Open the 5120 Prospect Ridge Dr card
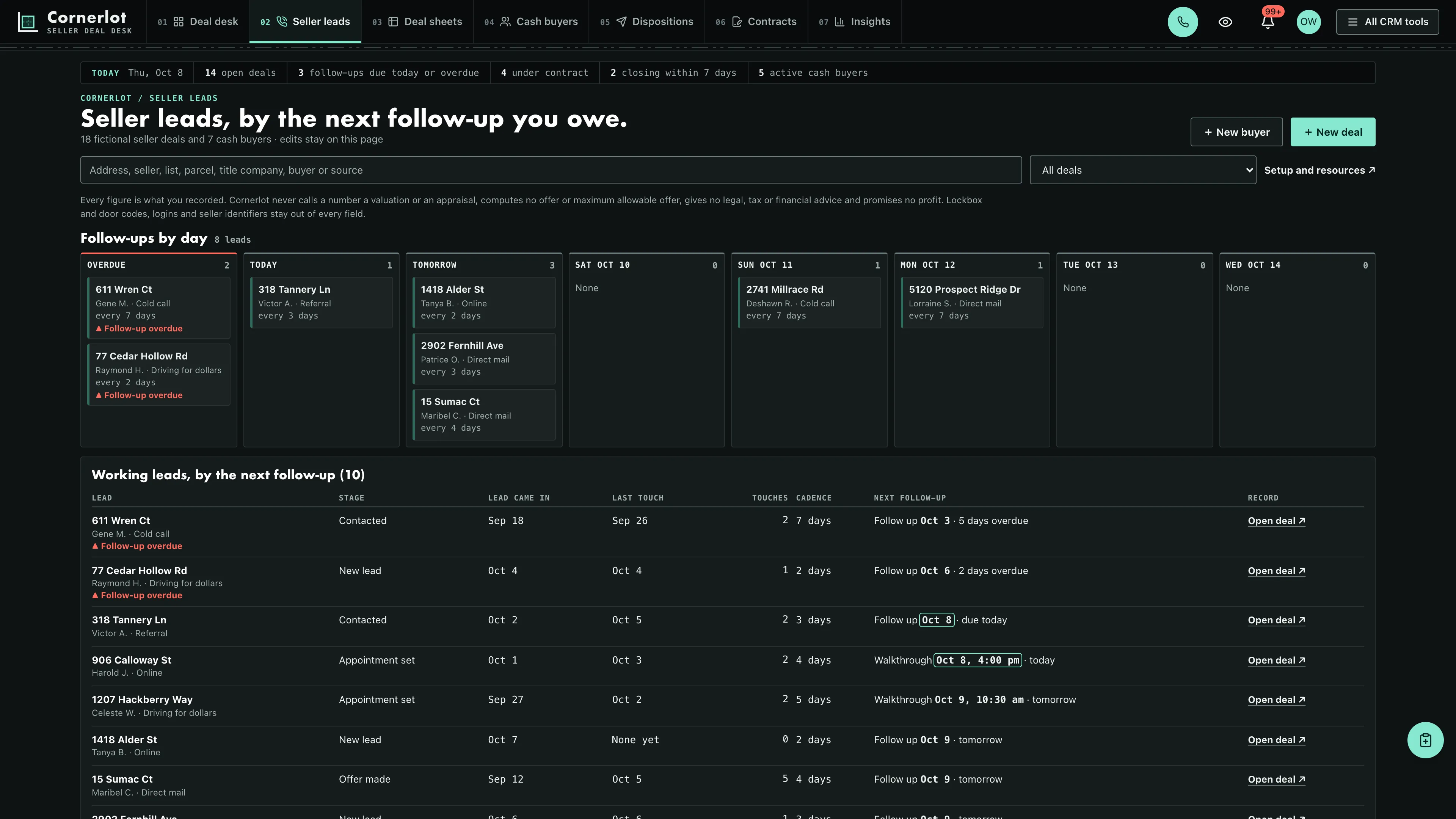Image resolution: width=1456 pixels, height=819 pixels. click(x=971, y=303)
